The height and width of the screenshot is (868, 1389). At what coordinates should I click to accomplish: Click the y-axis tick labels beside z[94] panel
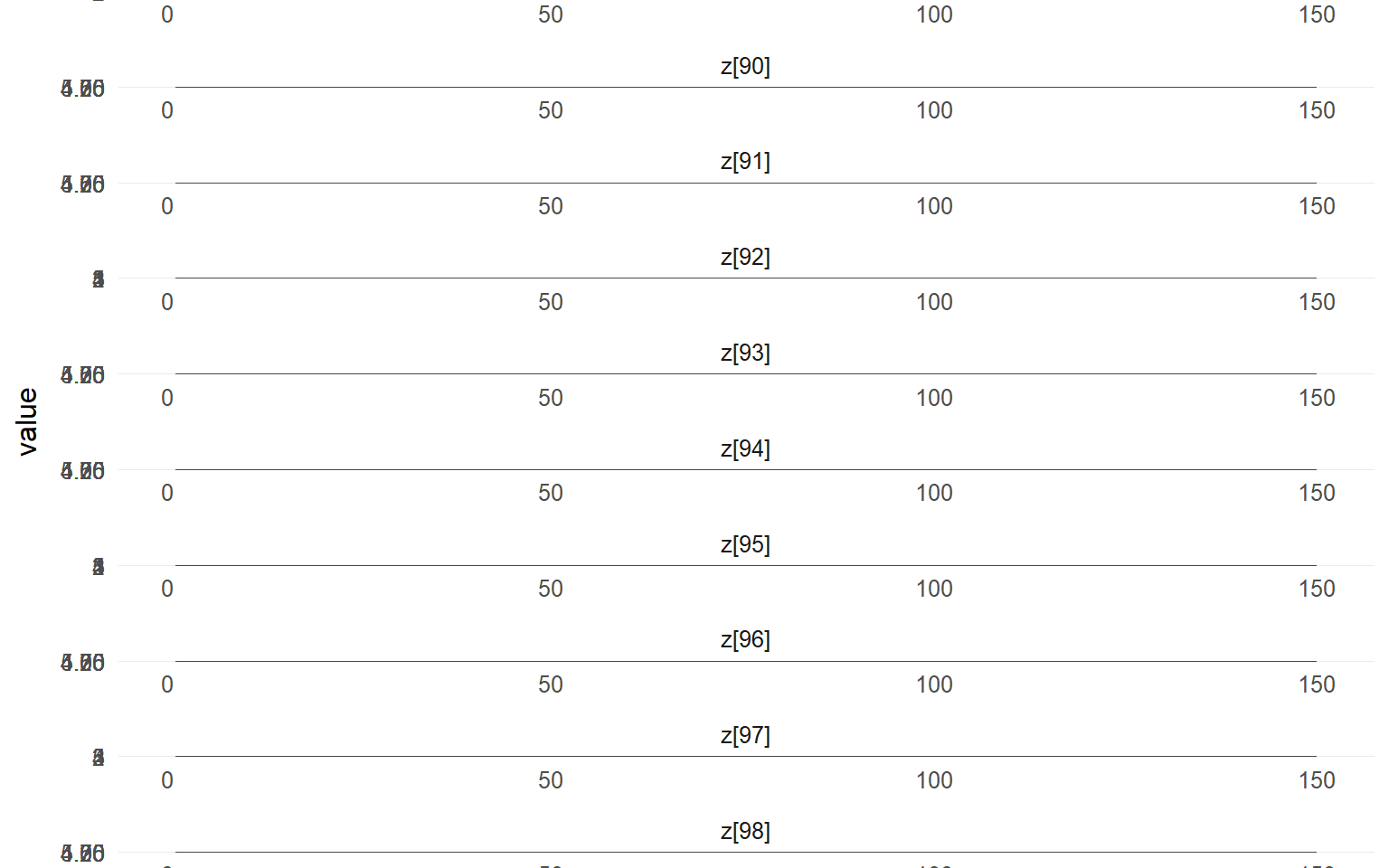[83, 471]
